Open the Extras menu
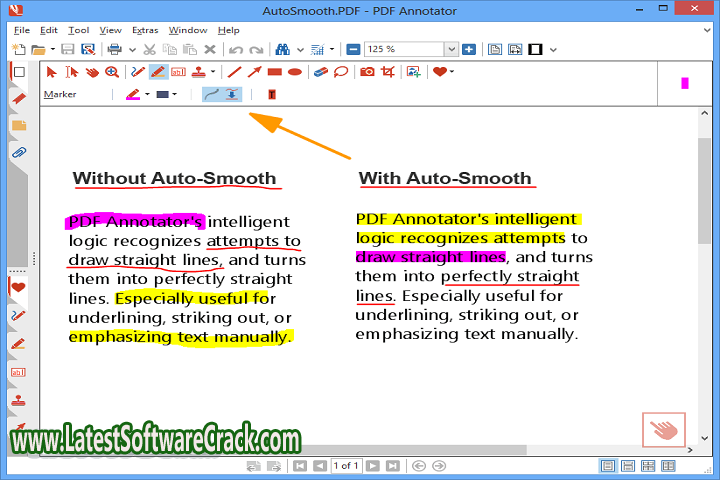The height and width of the screenshot is (480, 720). click(145, 30)
